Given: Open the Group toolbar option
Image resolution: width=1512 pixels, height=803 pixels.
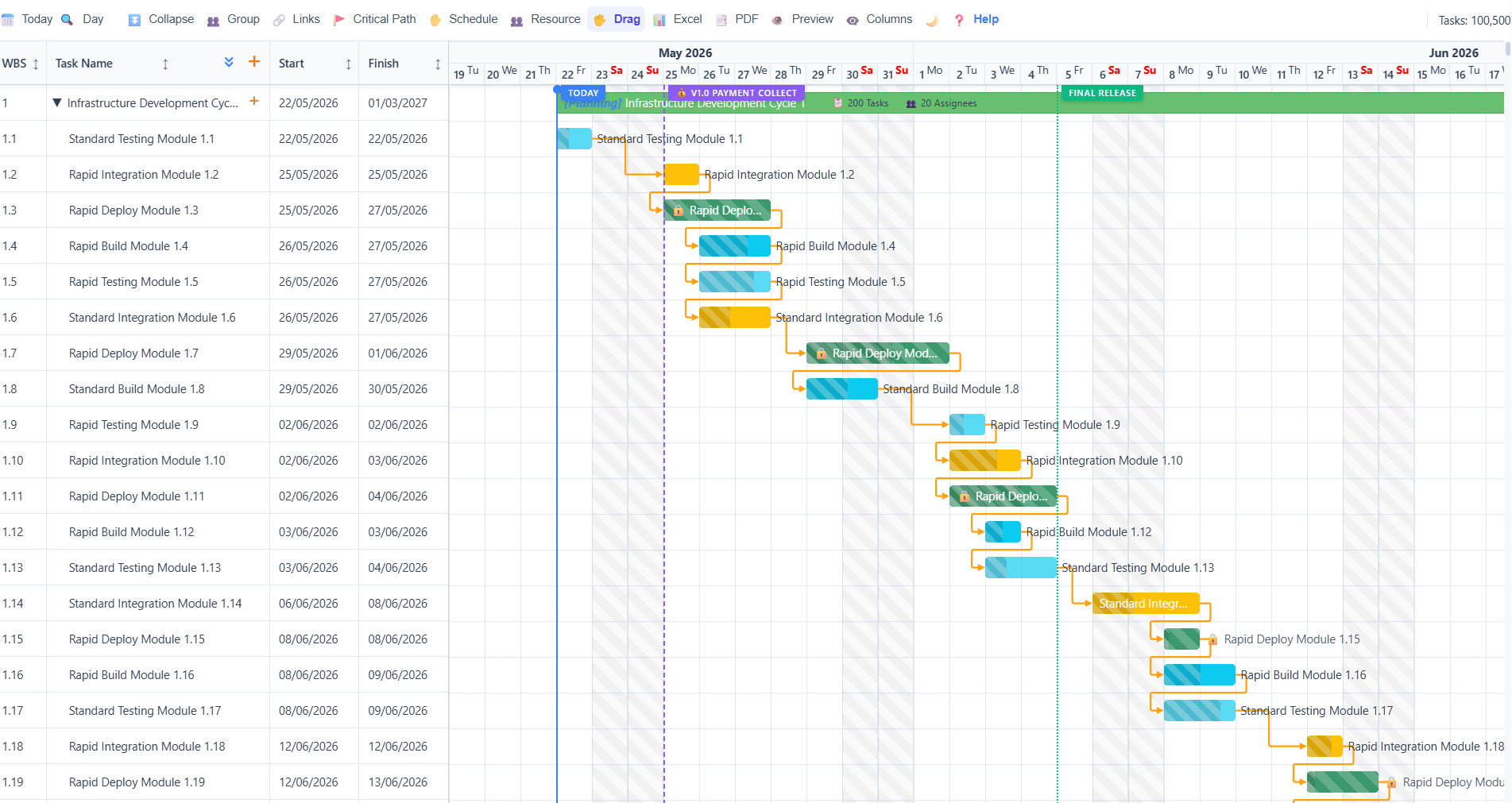Looking at the screenshot, I should click(233, 19).
